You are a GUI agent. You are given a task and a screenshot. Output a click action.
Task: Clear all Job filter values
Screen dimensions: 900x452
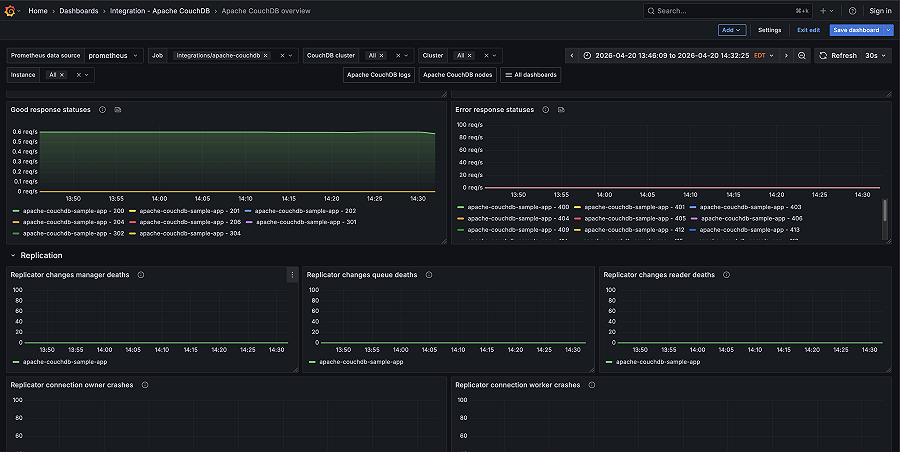click(282, 56)
